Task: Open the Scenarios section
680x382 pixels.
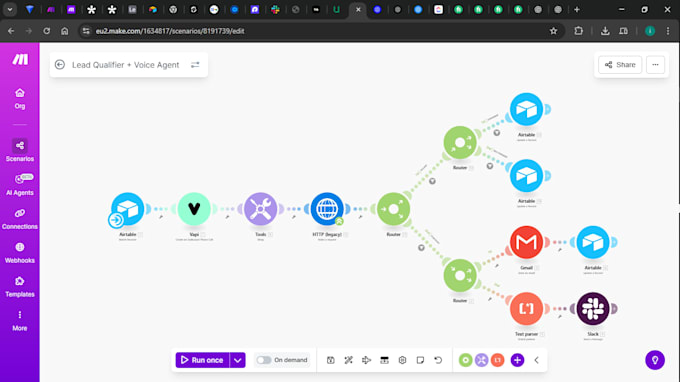Action: click(x=20, y=150)
